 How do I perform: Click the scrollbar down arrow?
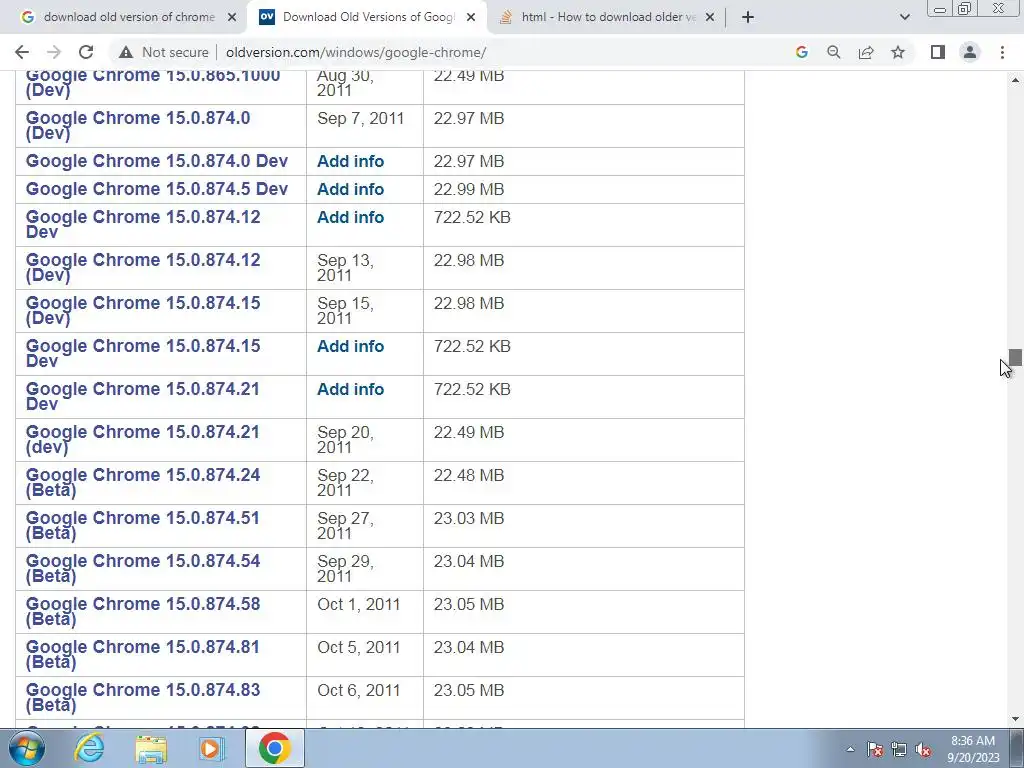[1015, 719]
